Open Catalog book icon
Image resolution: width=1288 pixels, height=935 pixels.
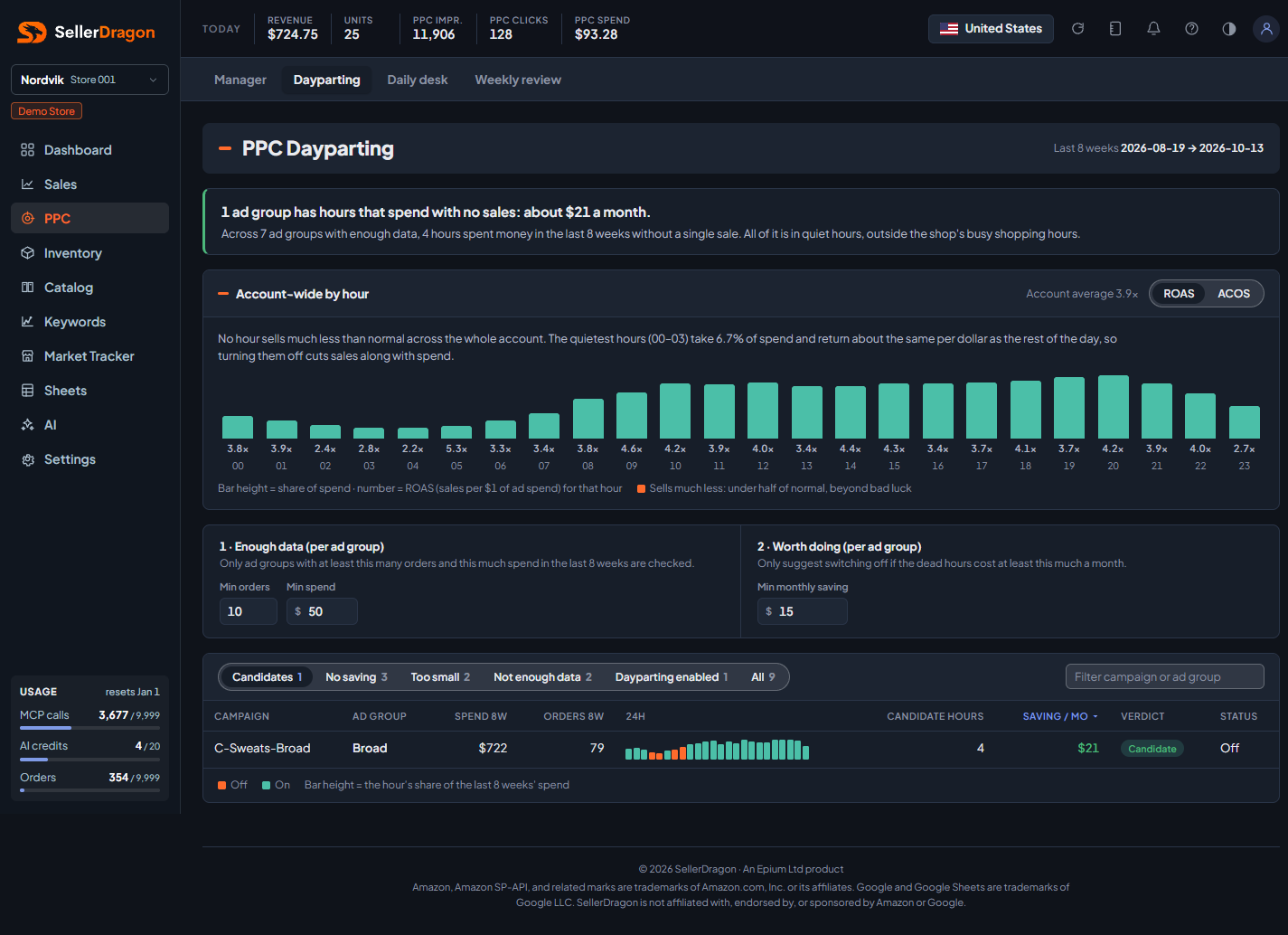[x=28, y=288]
